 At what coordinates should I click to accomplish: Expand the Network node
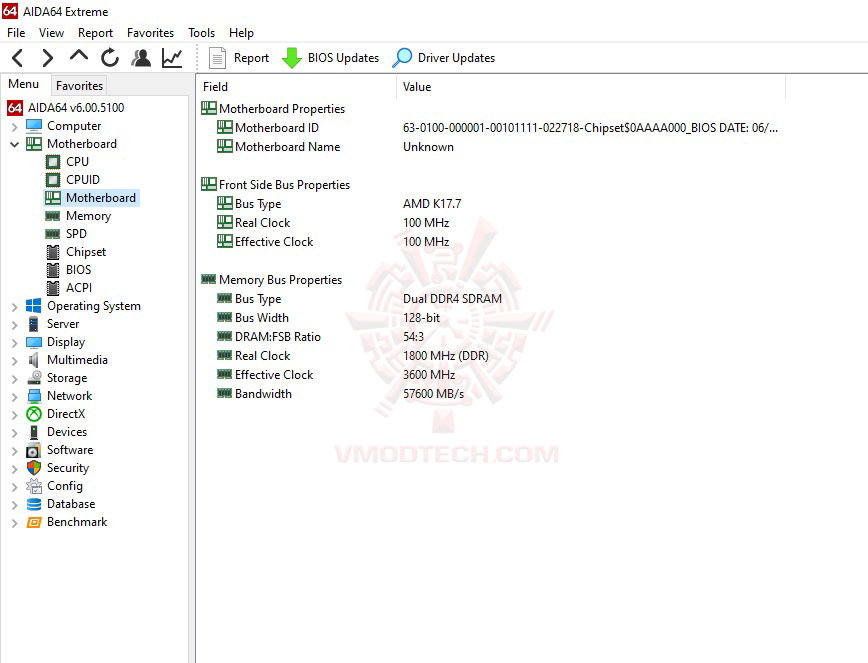click(14, 396)
